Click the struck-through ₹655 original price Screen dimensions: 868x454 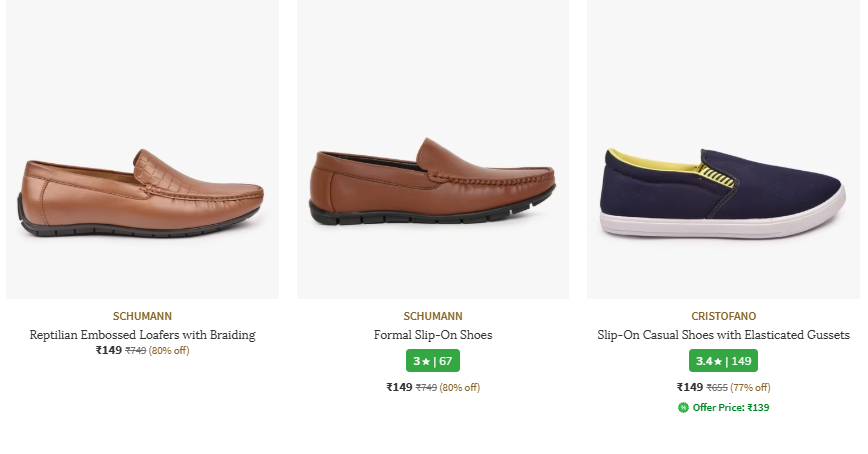click(717, 388)
